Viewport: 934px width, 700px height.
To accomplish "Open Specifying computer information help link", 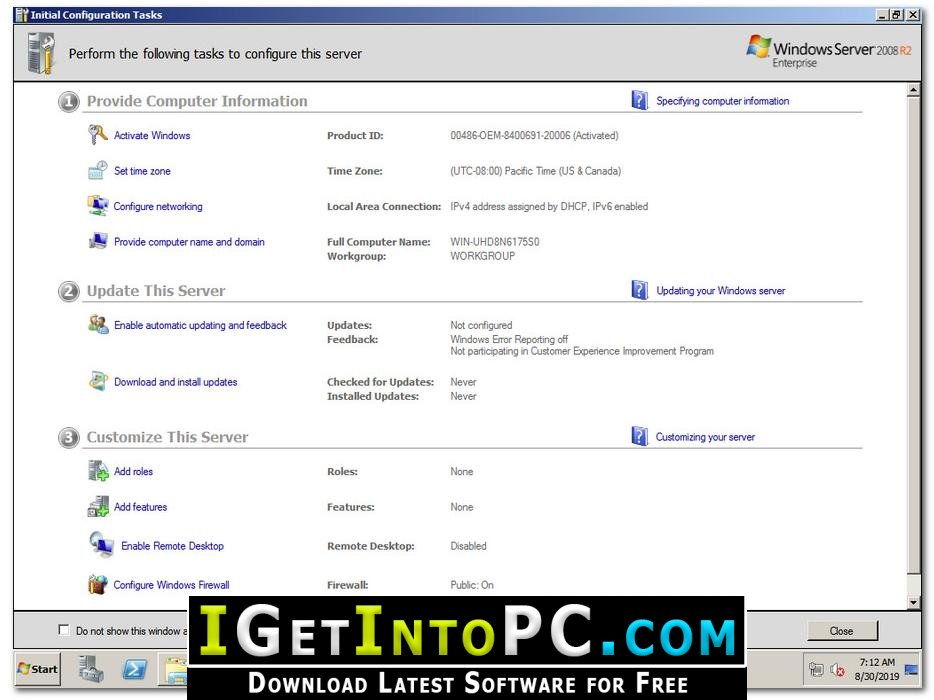I will click(723, 101).
